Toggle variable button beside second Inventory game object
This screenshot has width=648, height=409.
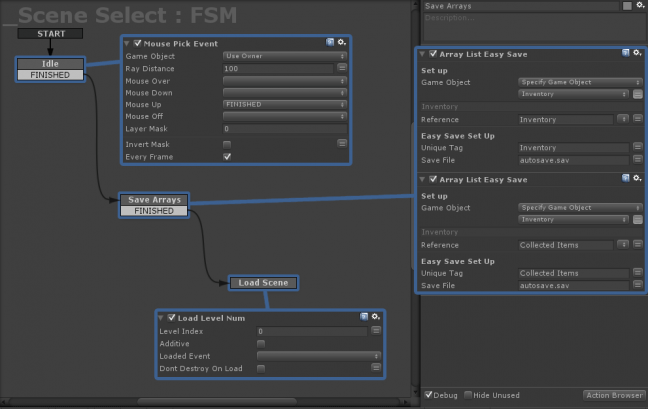point(638,220)
